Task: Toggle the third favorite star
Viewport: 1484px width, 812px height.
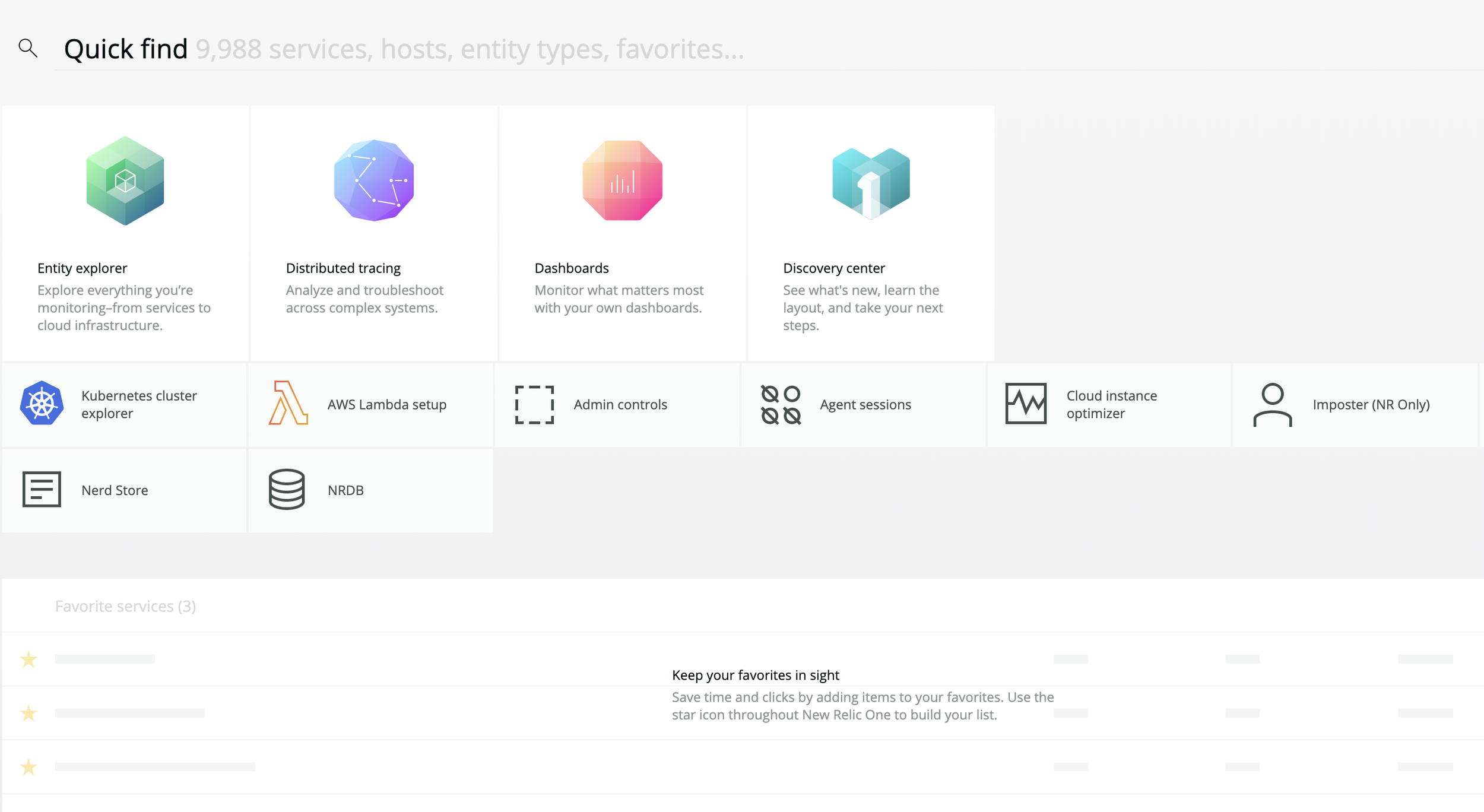Action: tap(28, 767)
